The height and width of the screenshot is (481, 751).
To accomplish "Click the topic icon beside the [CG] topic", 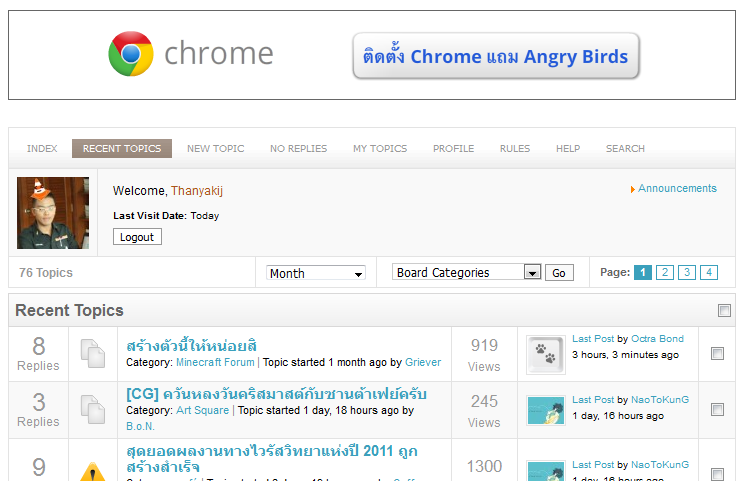I will 93,409.
